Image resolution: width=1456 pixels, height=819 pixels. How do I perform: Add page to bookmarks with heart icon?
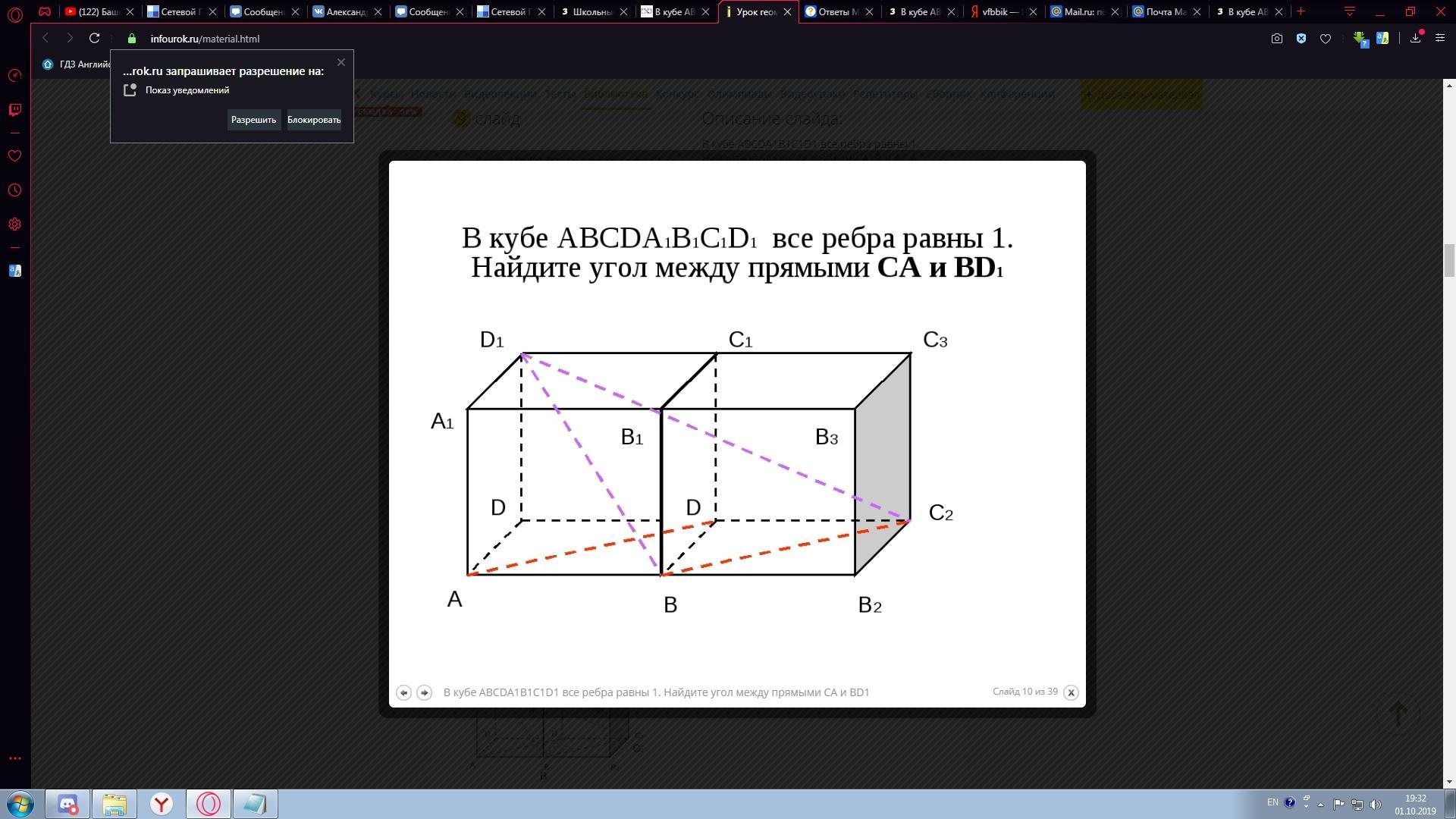tap(1326, 39)
